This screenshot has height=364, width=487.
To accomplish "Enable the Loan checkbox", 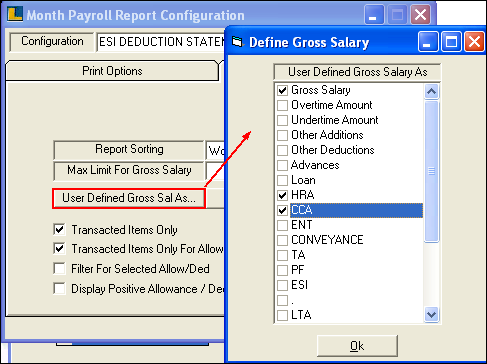I will point(282,180).
